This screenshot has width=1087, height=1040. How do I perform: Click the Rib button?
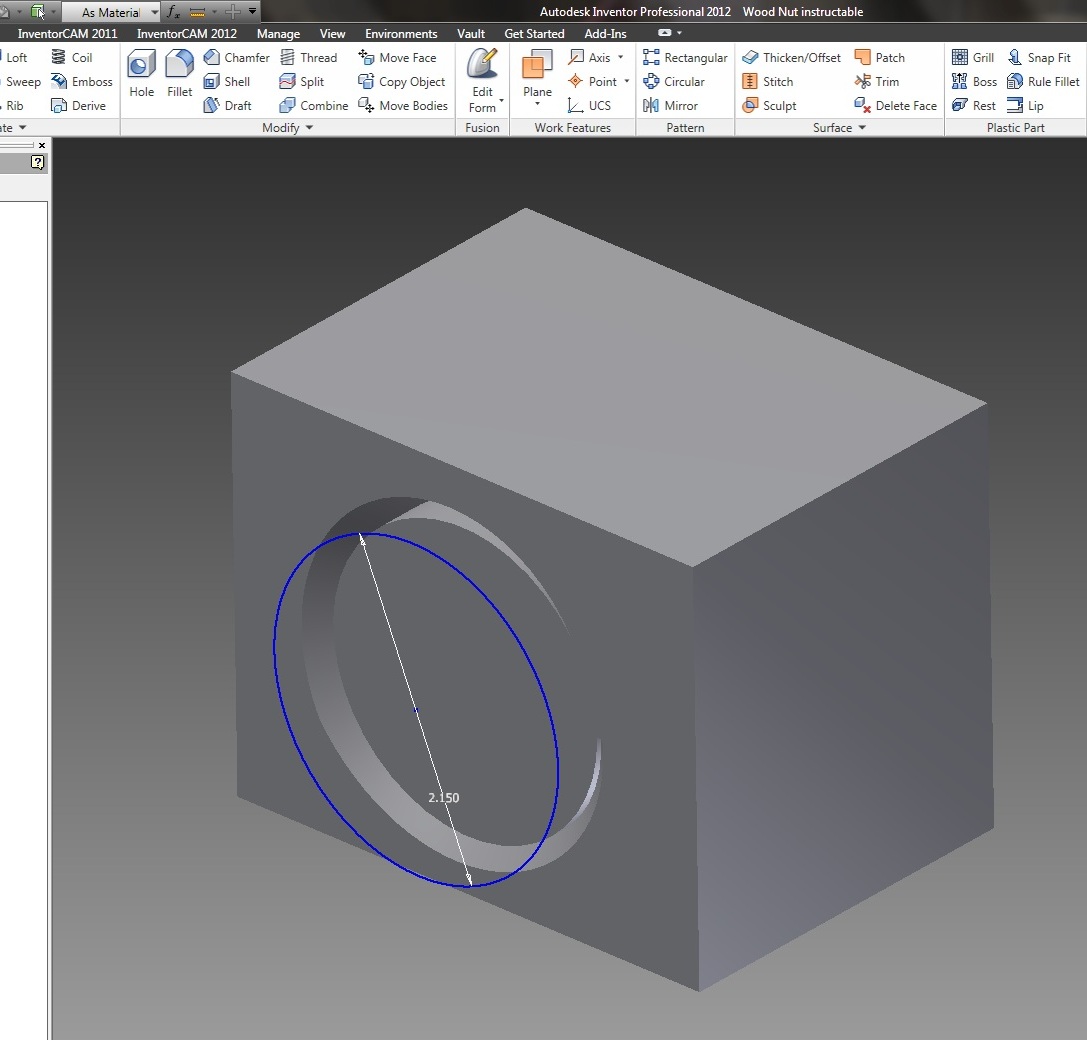pos(12,105)
